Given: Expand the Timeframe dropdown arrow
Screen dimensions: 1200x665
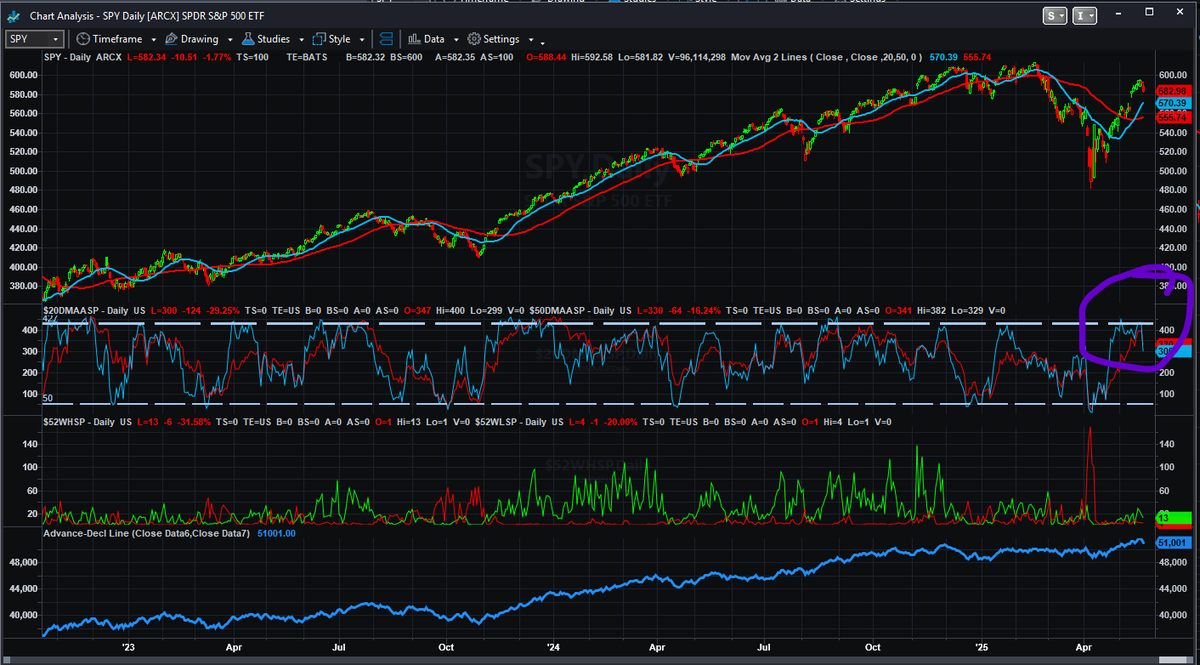Looking at the screenshot, I should click(152, 40).
